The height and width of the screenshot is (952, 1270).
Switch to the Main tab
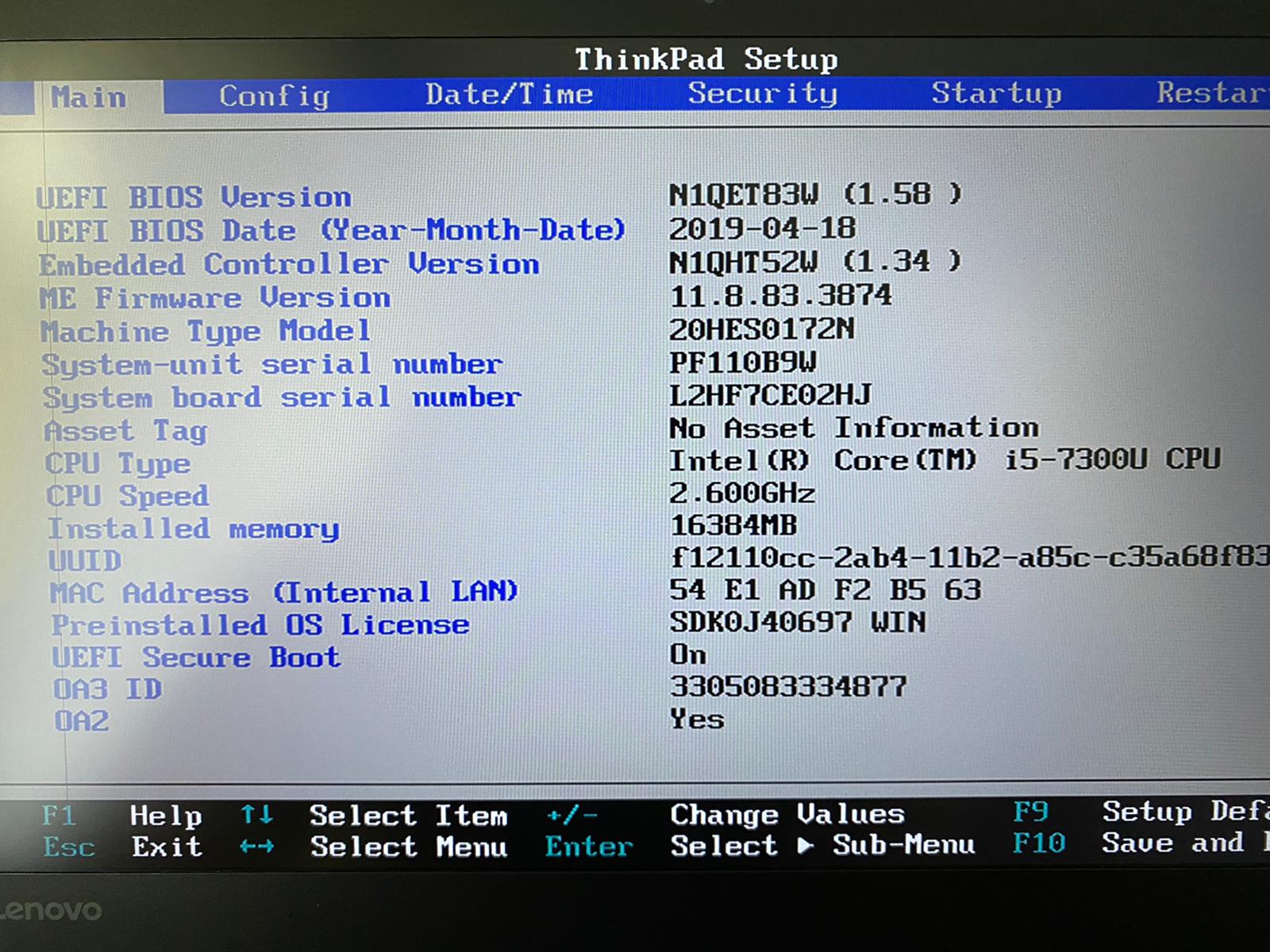click(x=89, y=98)
